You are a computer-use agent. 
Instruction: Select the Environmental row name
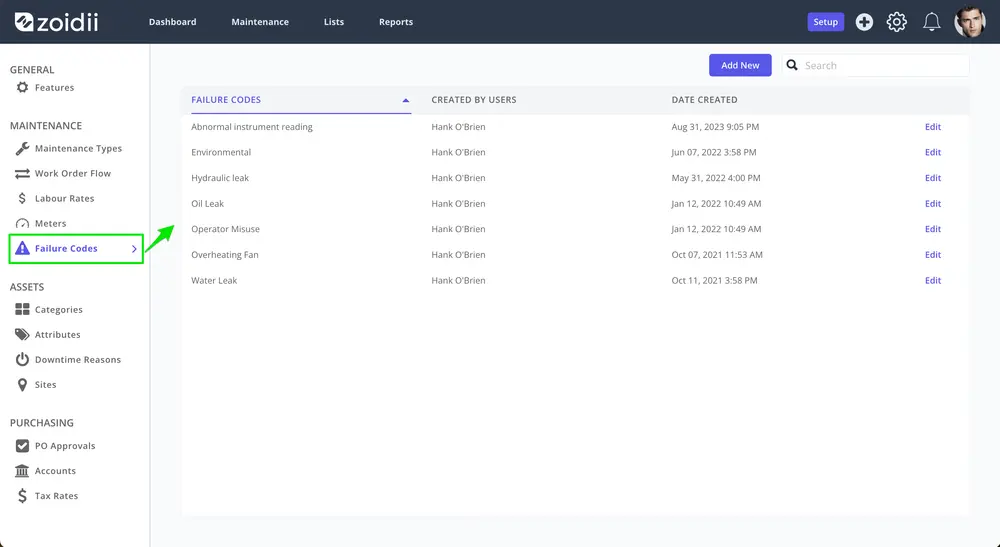(221, 152)
